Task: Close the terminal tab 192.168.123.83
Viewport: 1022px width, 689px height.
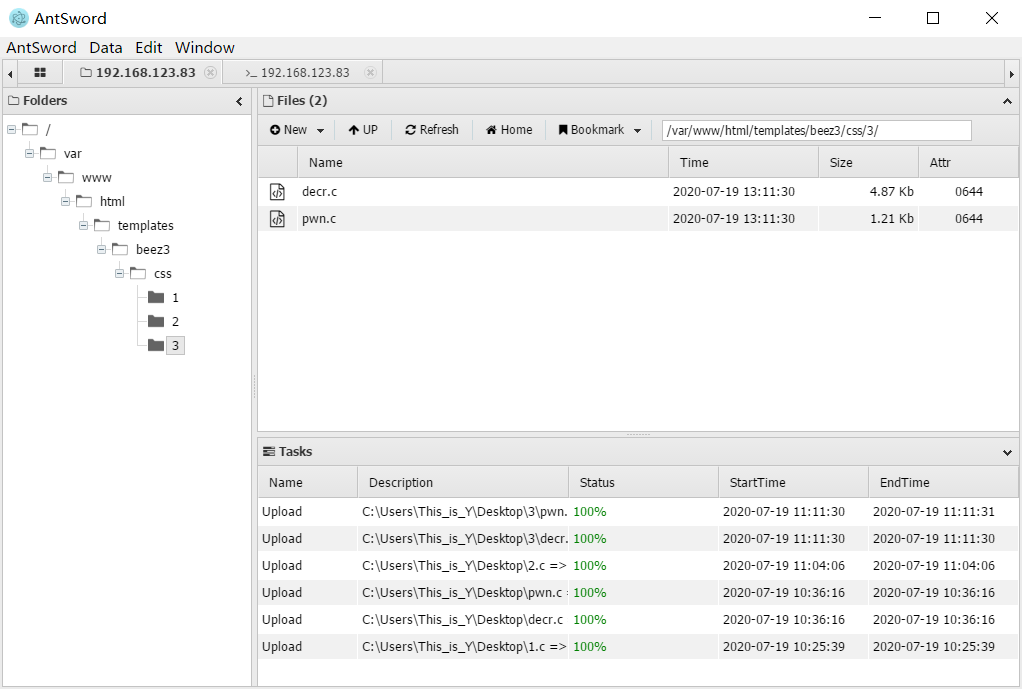Action: click(x=370, y=72)
